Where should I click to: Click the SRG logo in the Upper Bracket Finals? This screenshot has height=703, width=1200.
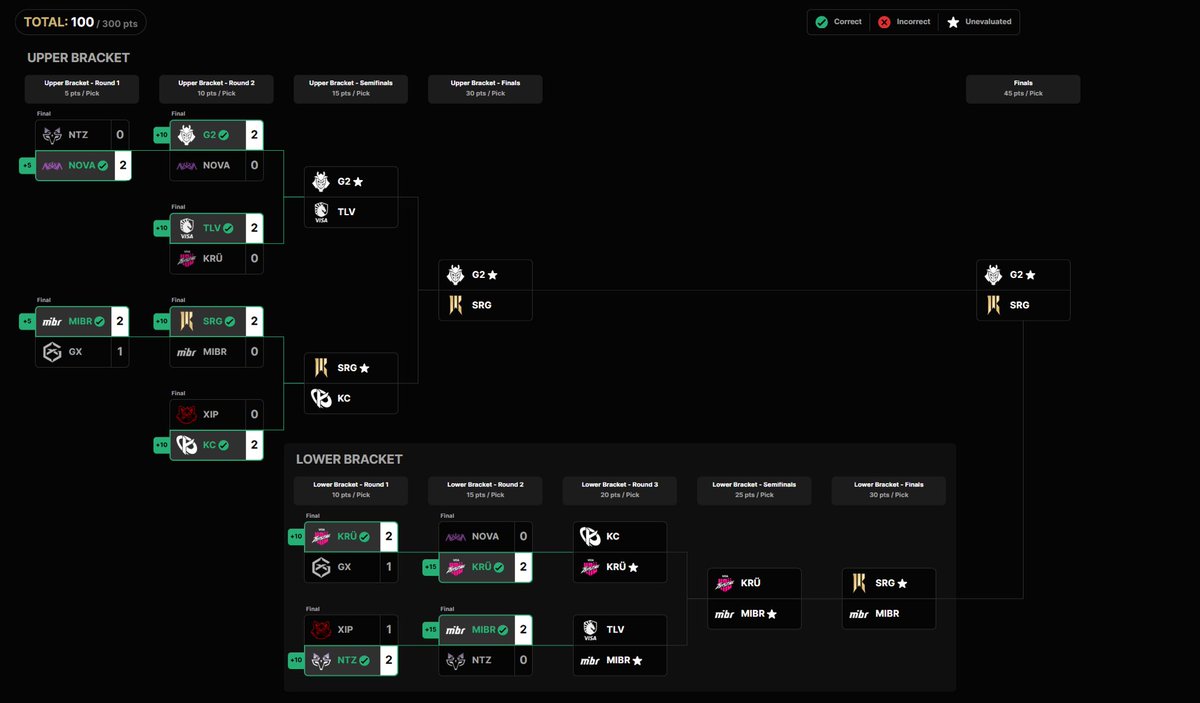coord(456,305)
